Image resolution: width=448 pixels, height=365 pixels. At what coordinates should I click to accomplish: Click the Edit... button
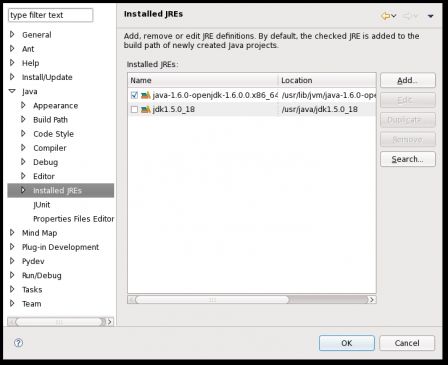point(408,100)
